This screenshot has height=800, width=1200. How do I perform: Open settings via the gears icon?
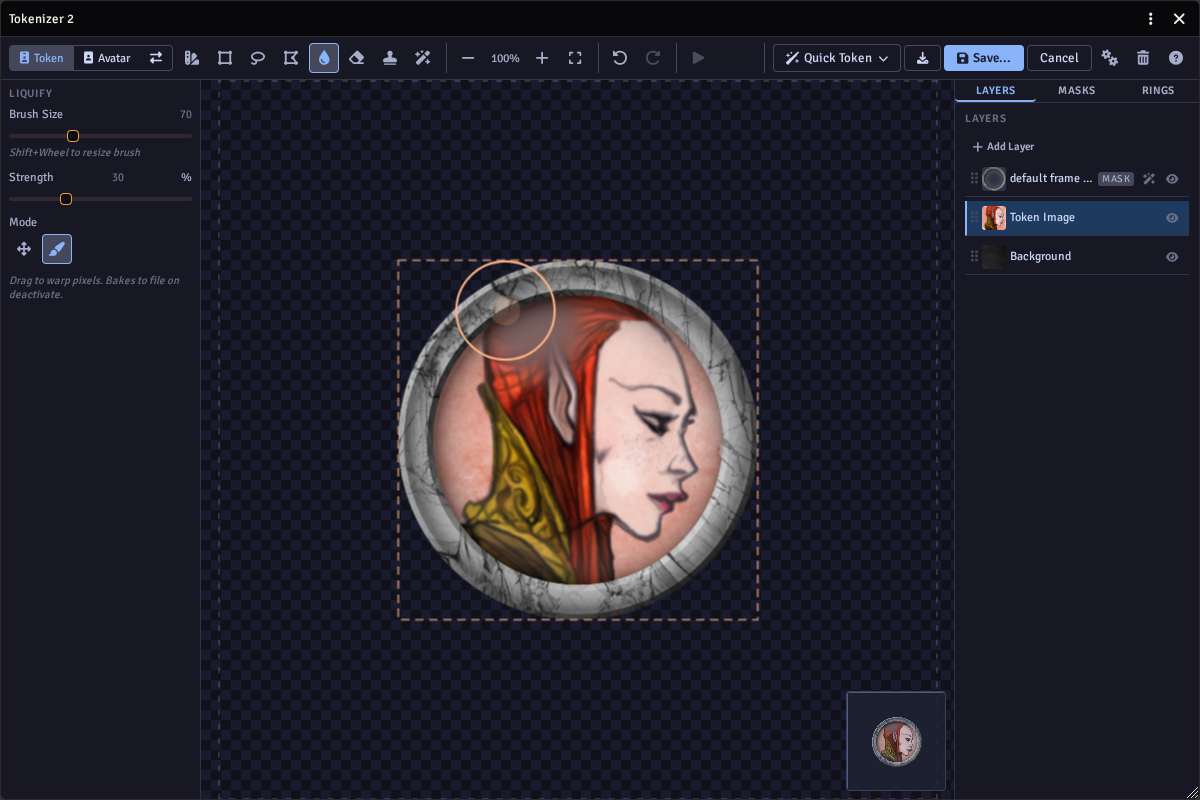(1110, 58)
